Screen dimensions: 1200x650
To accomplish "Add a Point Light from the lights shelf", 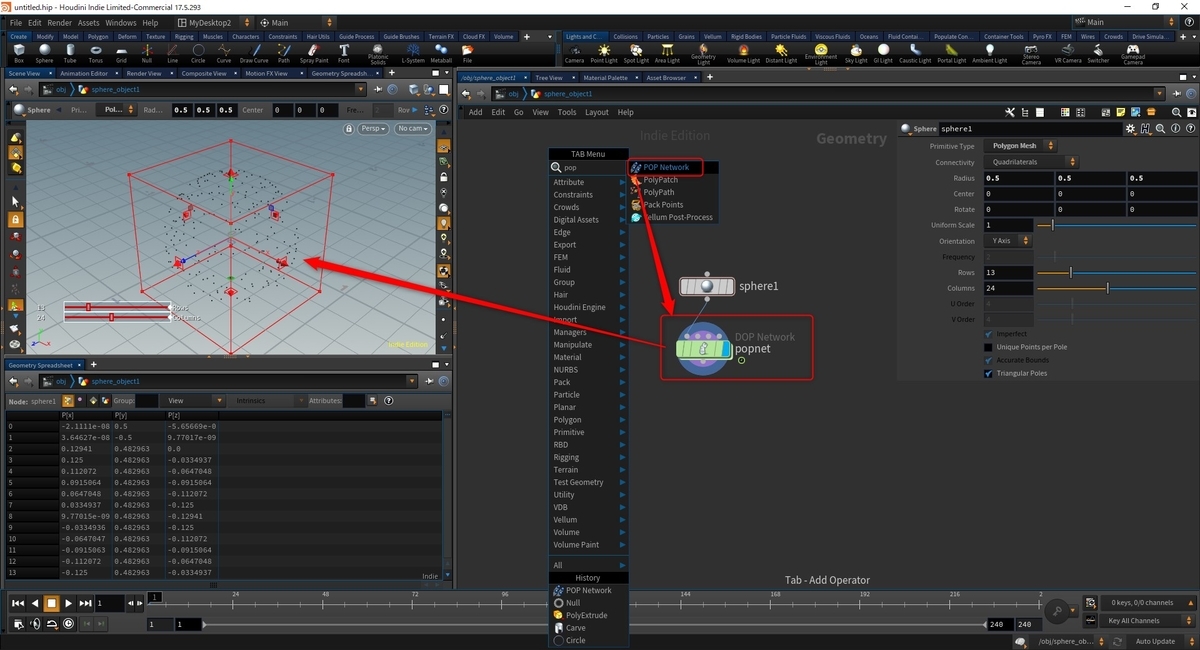I will coord(604,52).
